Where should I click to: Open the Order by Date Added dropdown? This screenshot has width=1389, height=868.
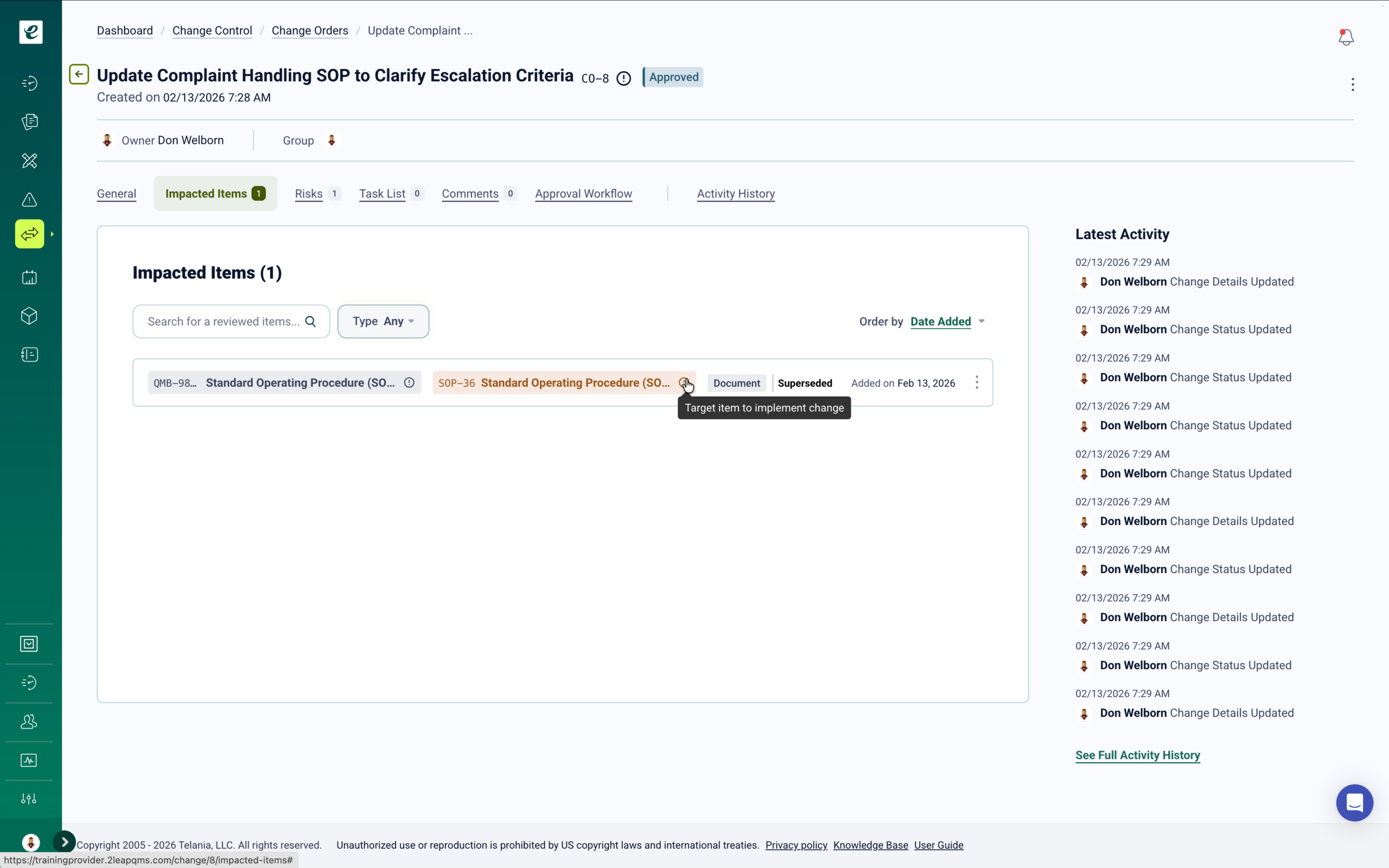(948, 322)
